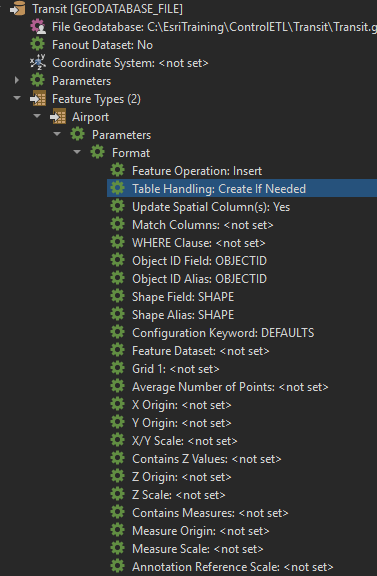The height and width of the screenshot is (576, 377).
Task: Select Fanout Dataset: No
Action: pyautogui.click(x=103, y=45)
